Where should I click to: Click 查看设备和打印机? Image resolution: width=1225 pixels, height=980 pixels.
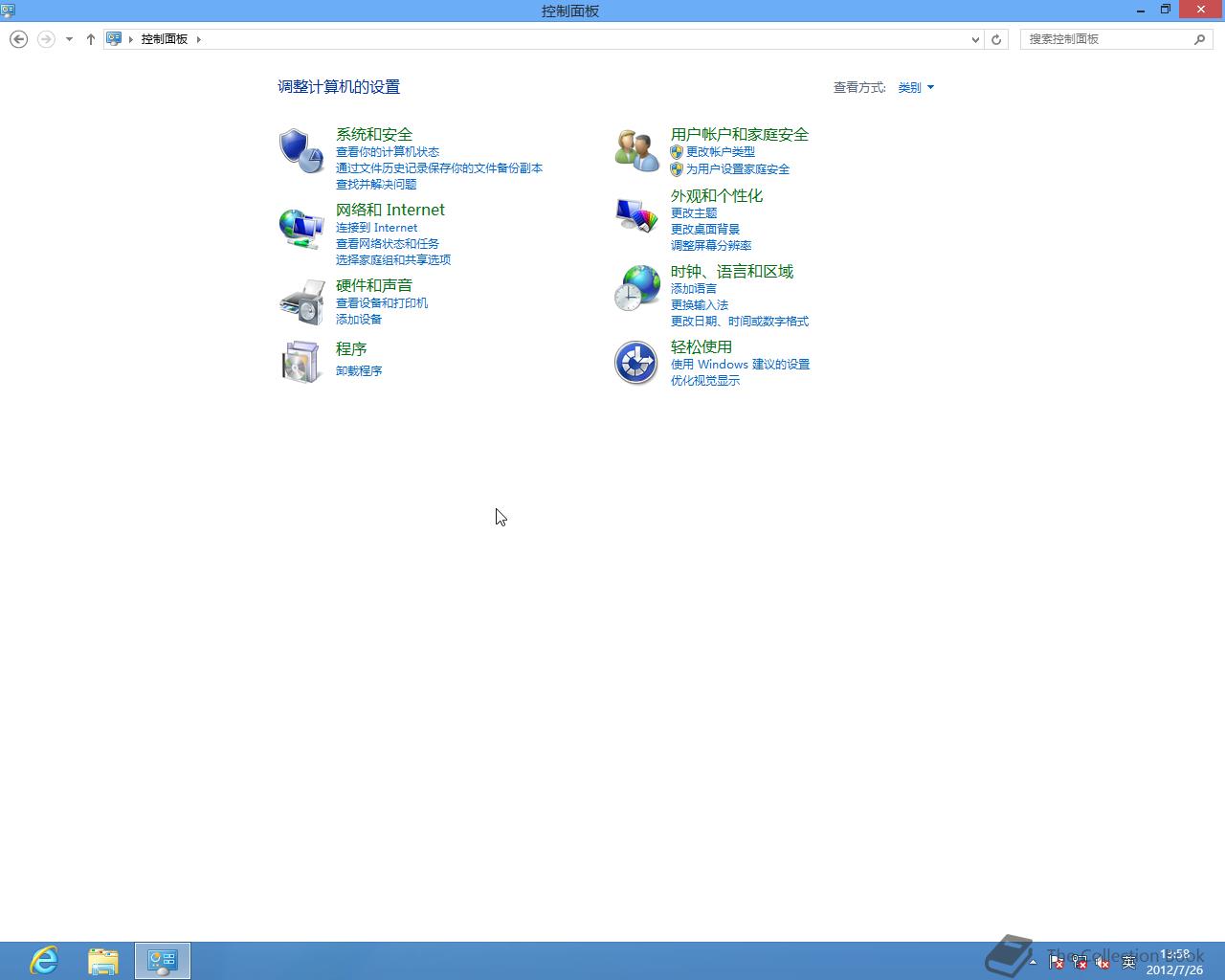pyautogui.click(x=382, y=302)
